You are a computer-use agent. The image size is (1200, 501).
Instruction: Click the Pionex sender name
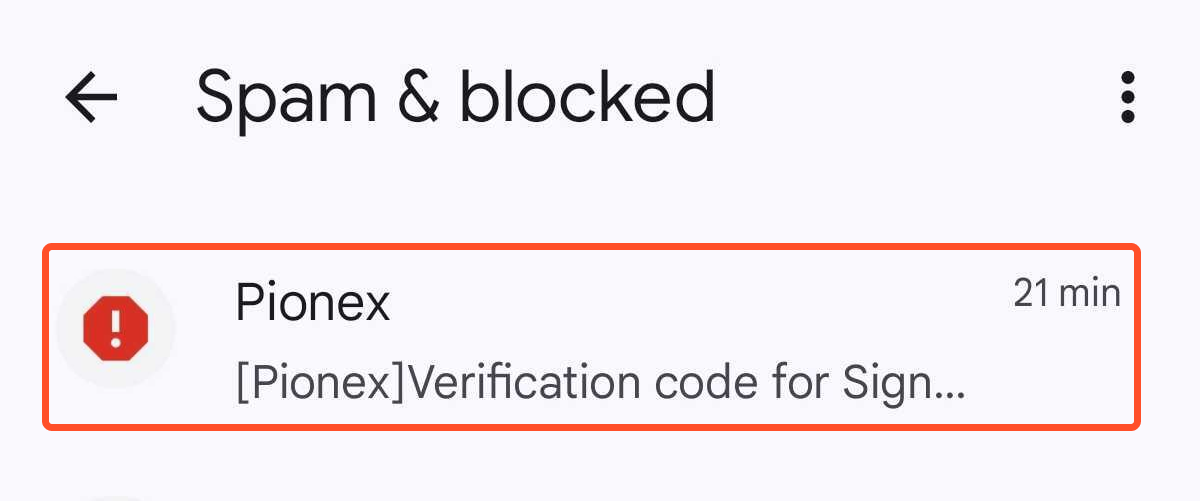pos(312,302)
